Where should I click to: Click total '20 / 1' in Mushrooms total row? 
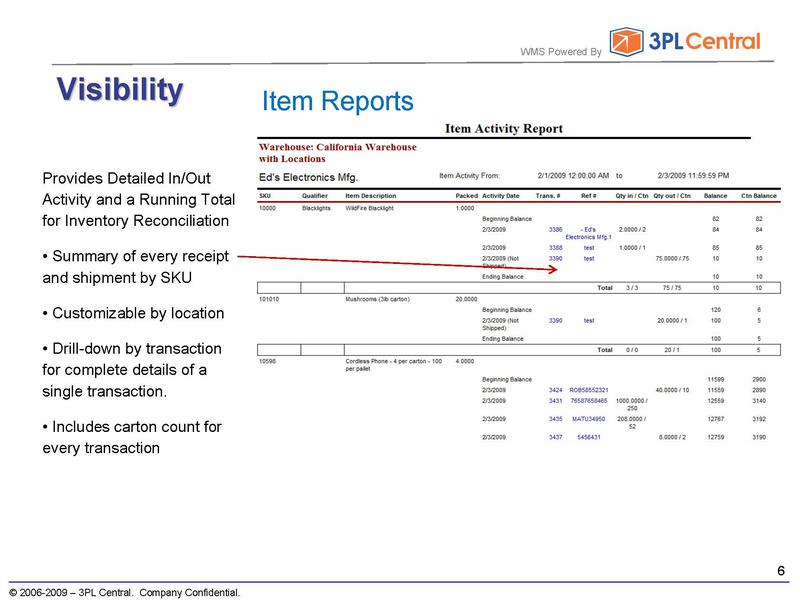click(x=671, y=350)
